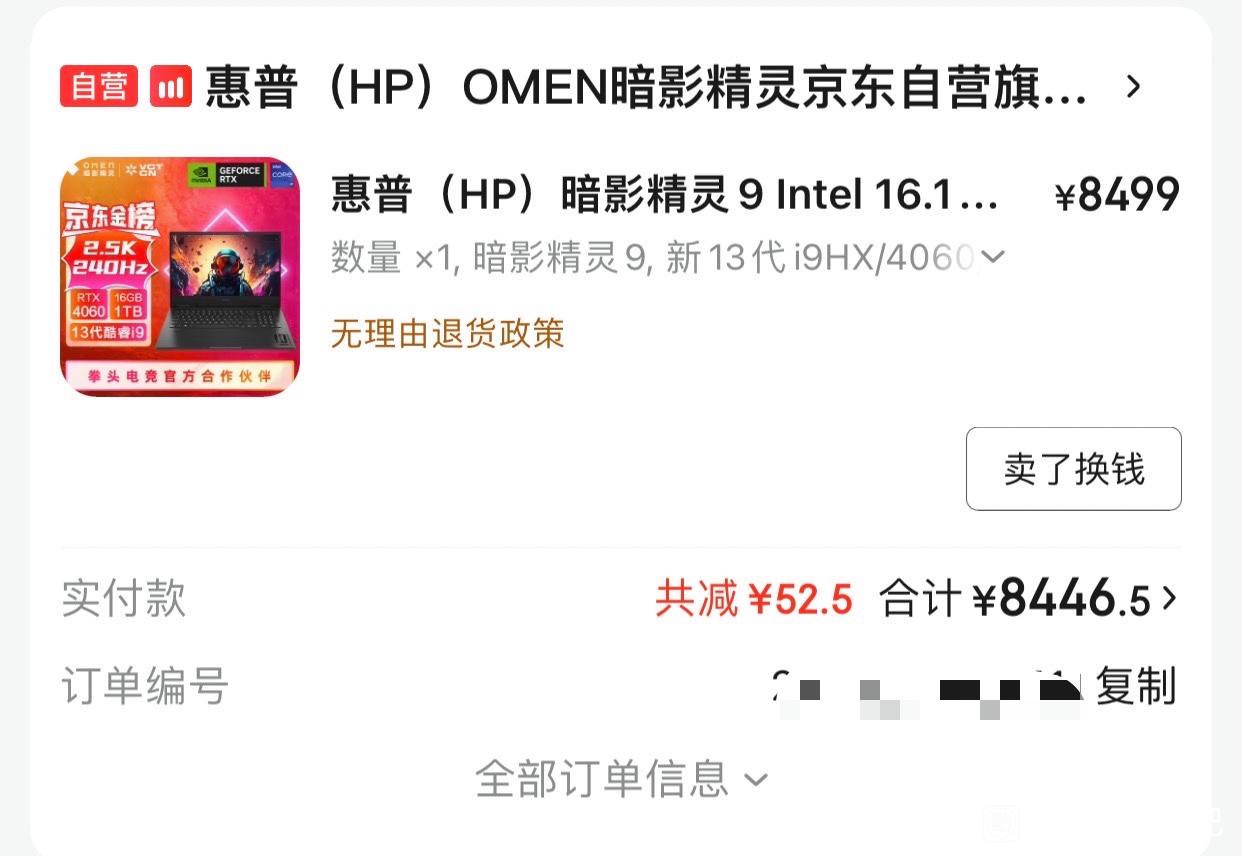Copy order number with 复制
The image size is (1242, 856).
pos(1136,687)
